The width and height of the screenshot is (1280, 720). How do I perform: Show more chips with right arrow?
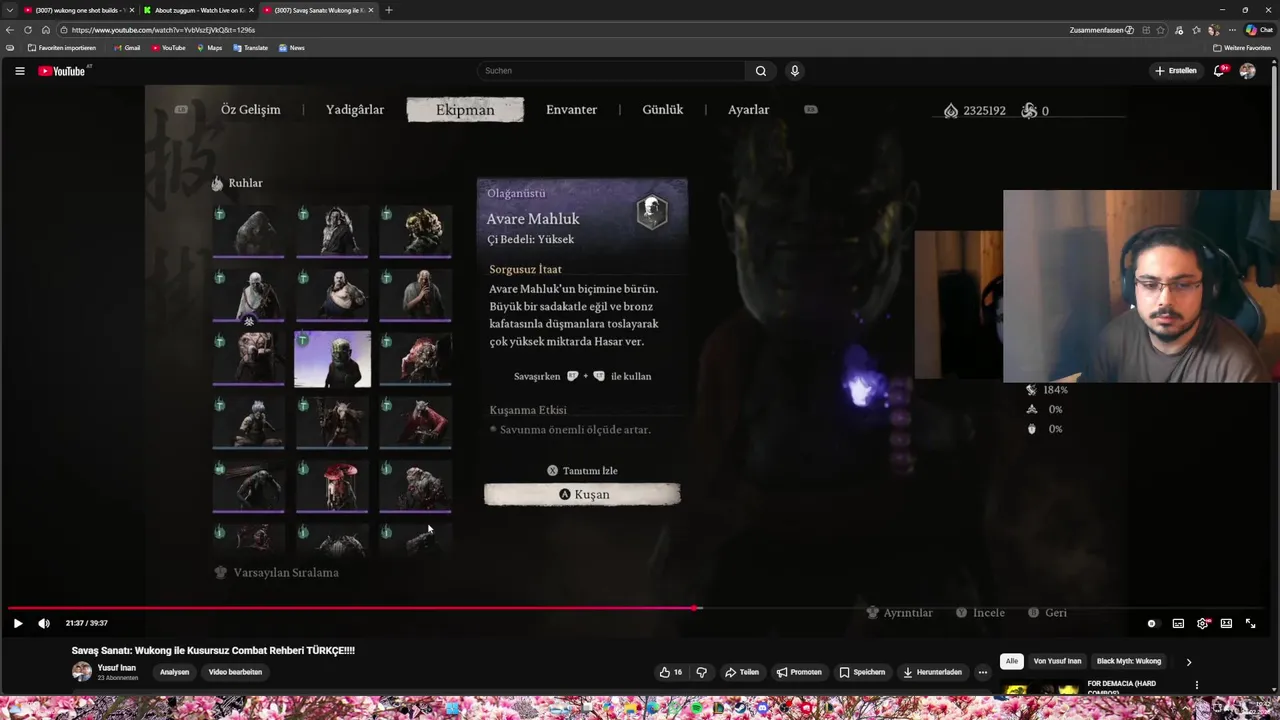click(x=1188, y=661)
